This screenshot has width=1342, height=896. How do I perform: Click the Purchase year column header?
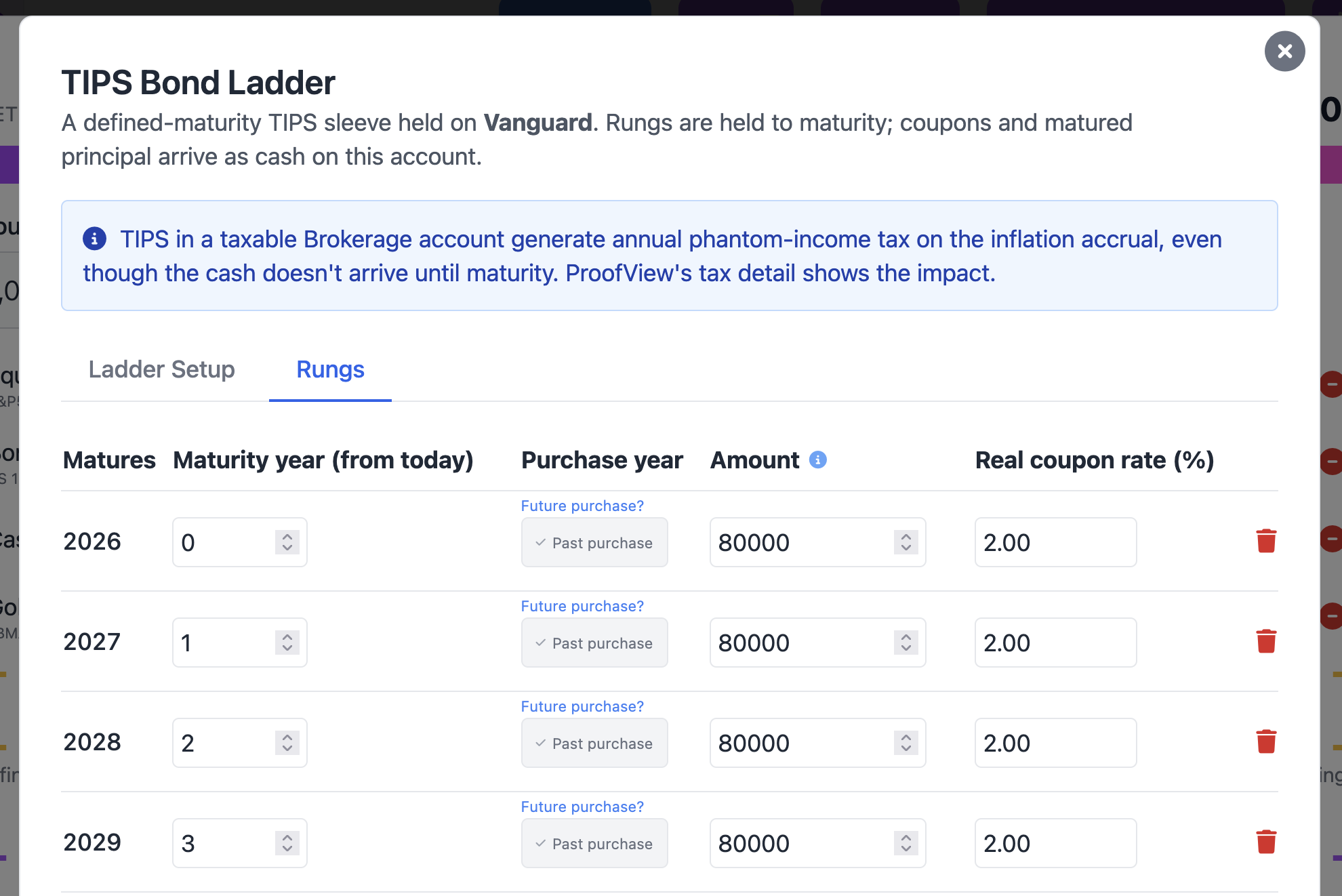point(602,460)
